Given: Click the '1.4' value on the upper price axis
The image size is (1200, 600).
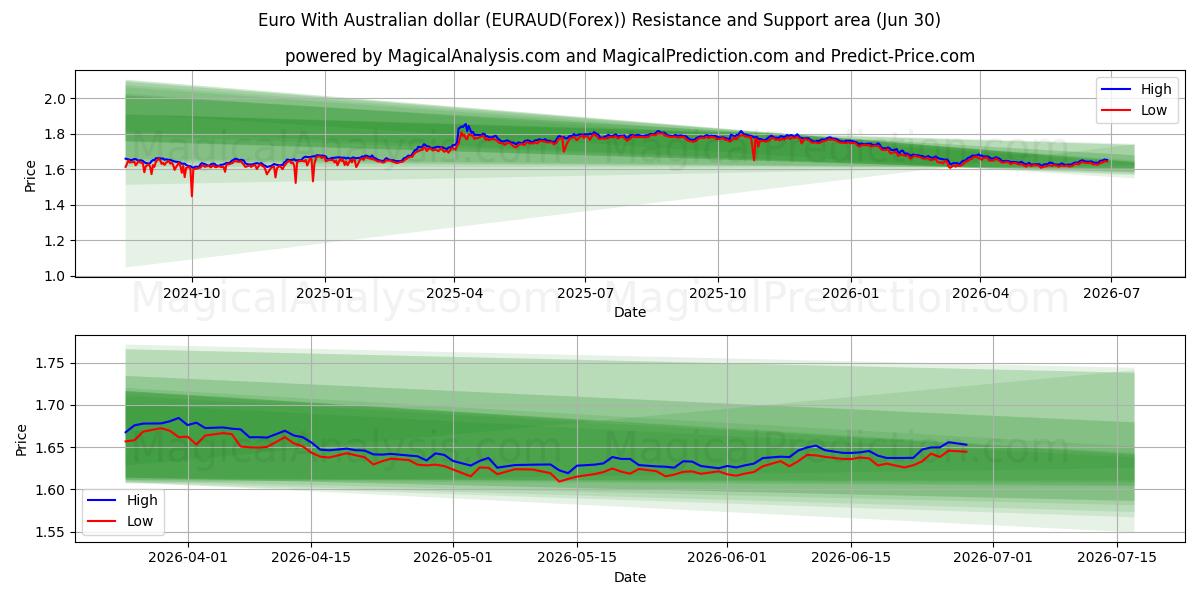Looking at the screenshot, I should (x=55, y=205).
